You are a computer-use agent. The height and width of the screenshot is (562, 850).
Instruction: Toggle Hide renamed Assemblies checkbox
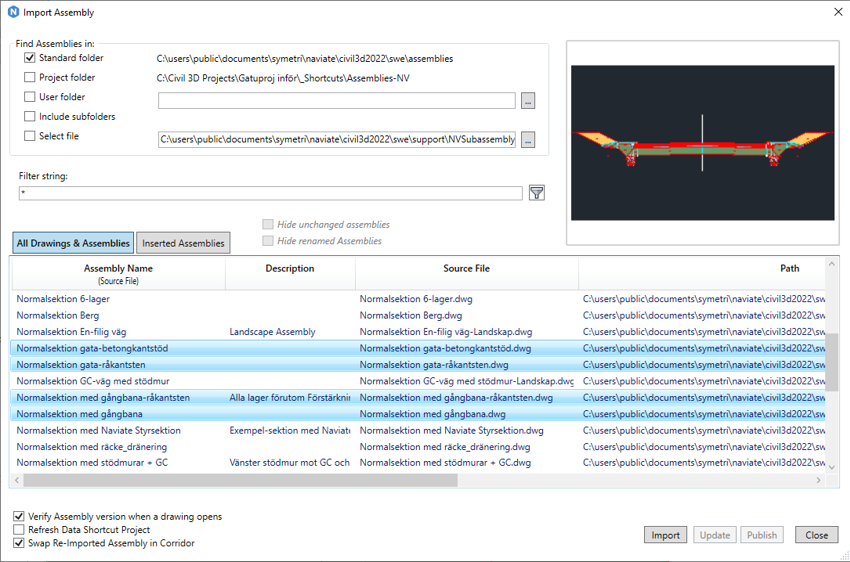coord(268,241)
